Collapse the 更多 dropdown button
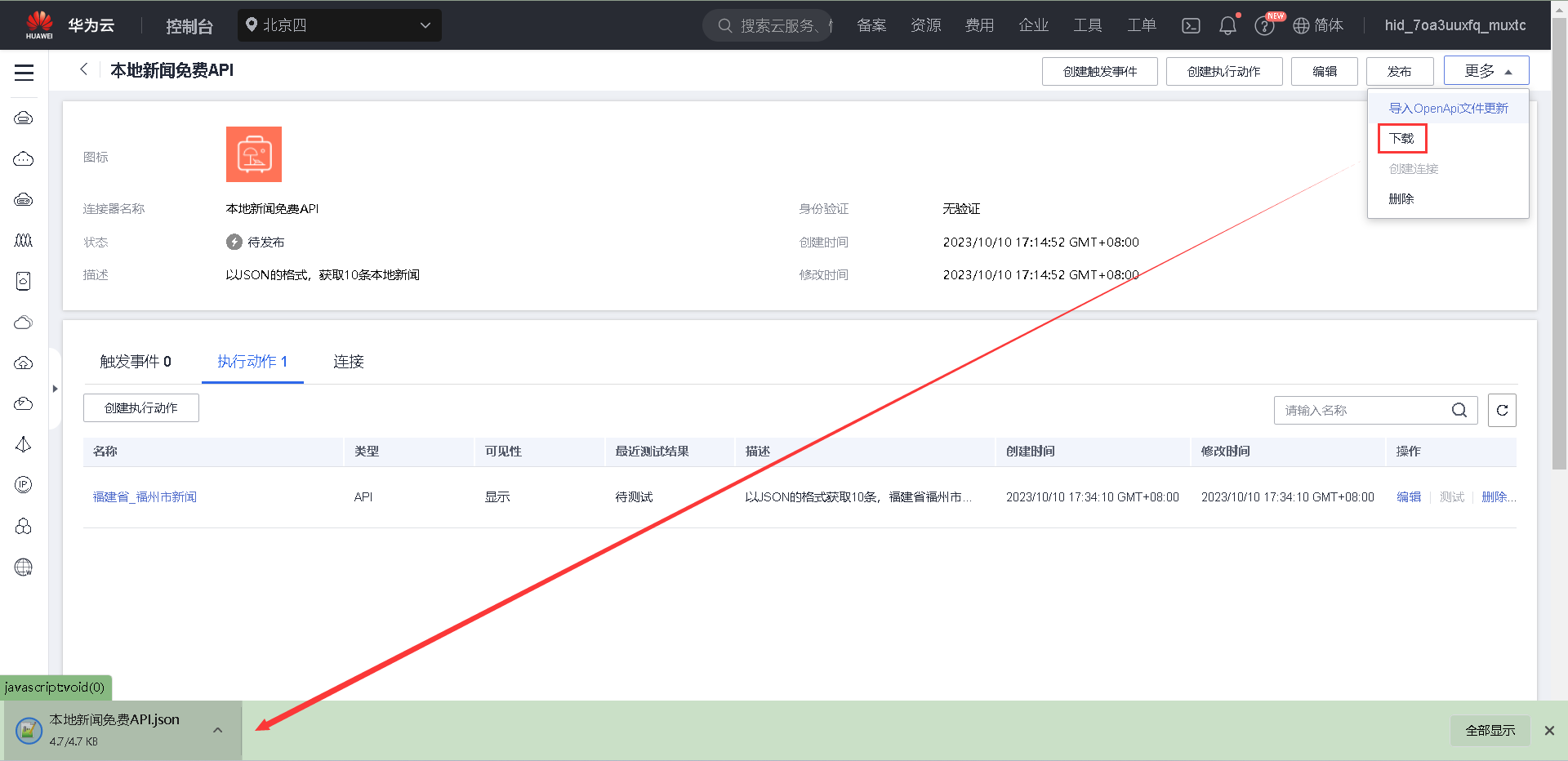Screen dimensions: 1568x761 pyautogui.click(x=1486, y=71)
